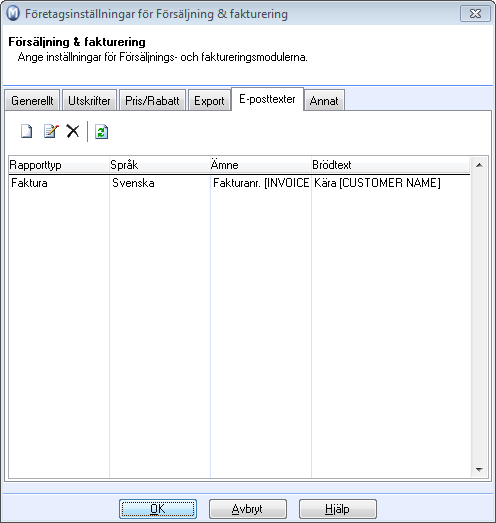496x523 pixels.
Task: Click the Ämne column header
Action: [261, 165]
